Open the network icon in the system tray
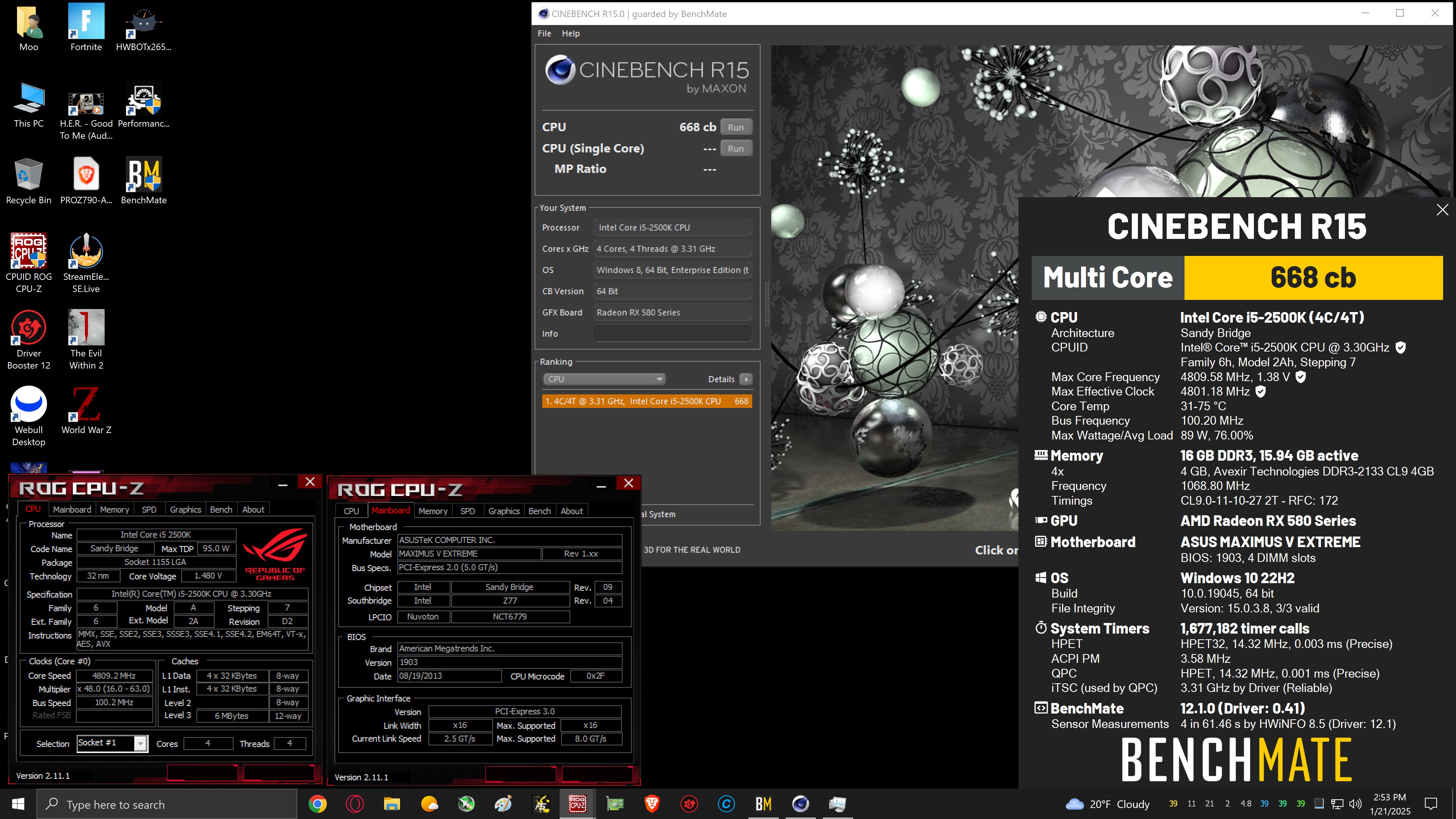The height and width of the screenshot is (819, 1456). point(1337,804)
